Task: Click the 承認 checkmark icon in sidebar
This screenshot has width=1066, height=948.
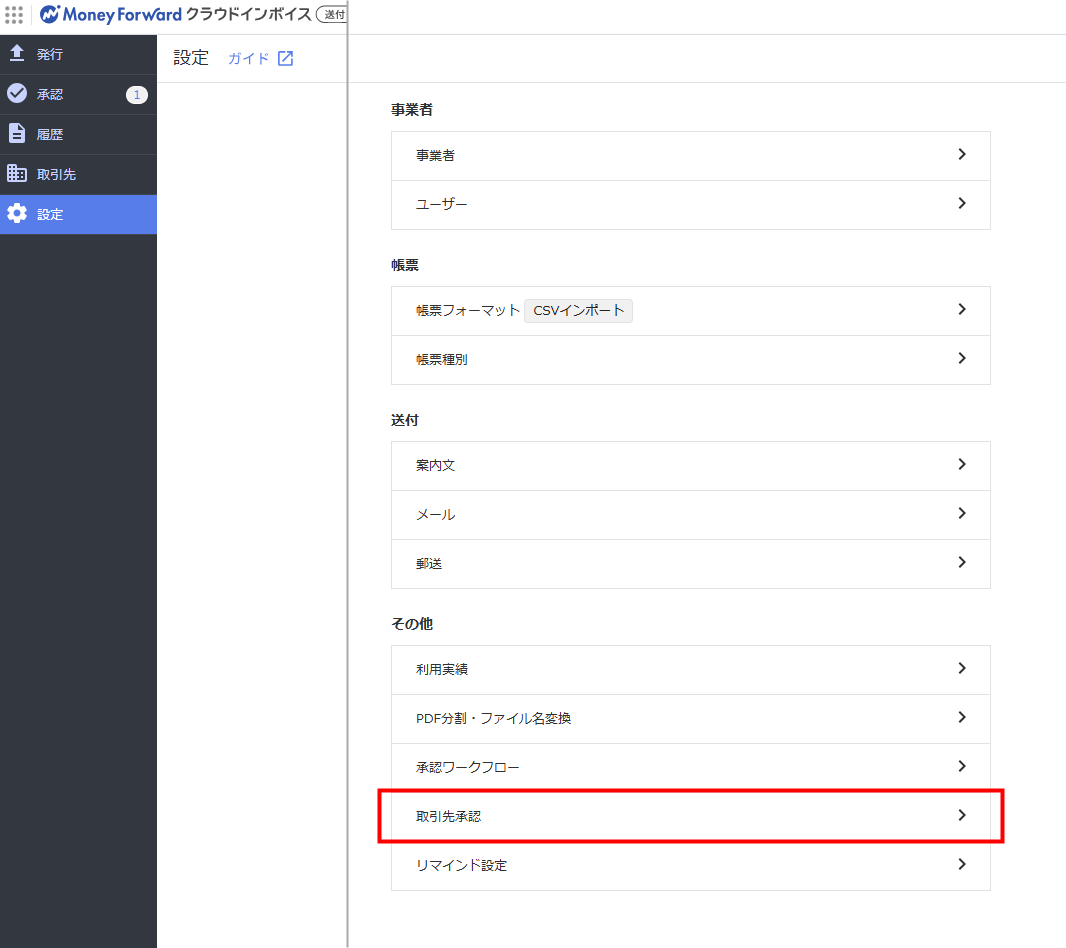Action: click(17, 94)
